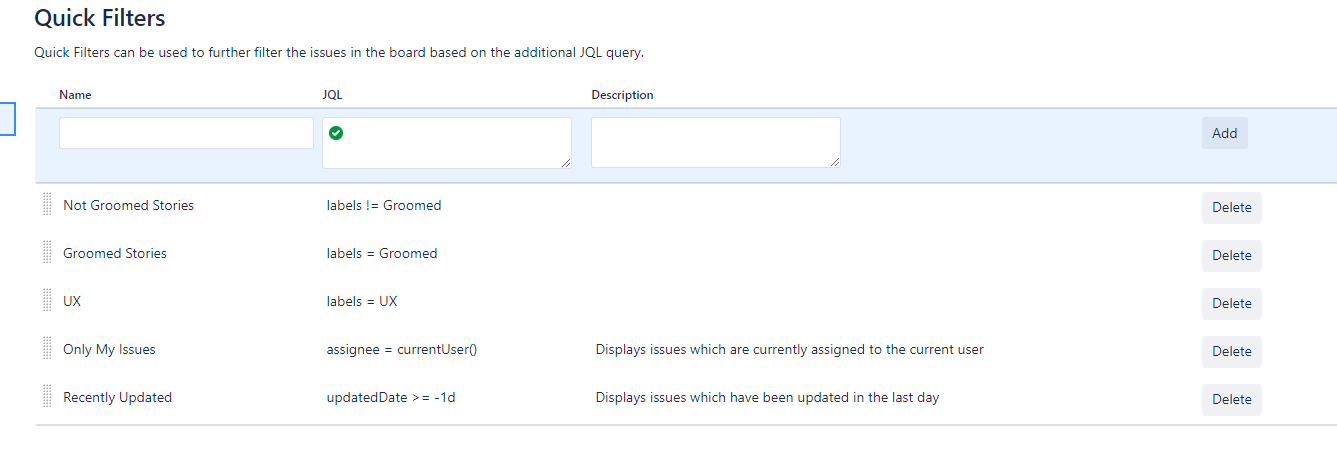
Task: Edit the 'labels != Groomed' JQL text
Action: pos(384,205)
